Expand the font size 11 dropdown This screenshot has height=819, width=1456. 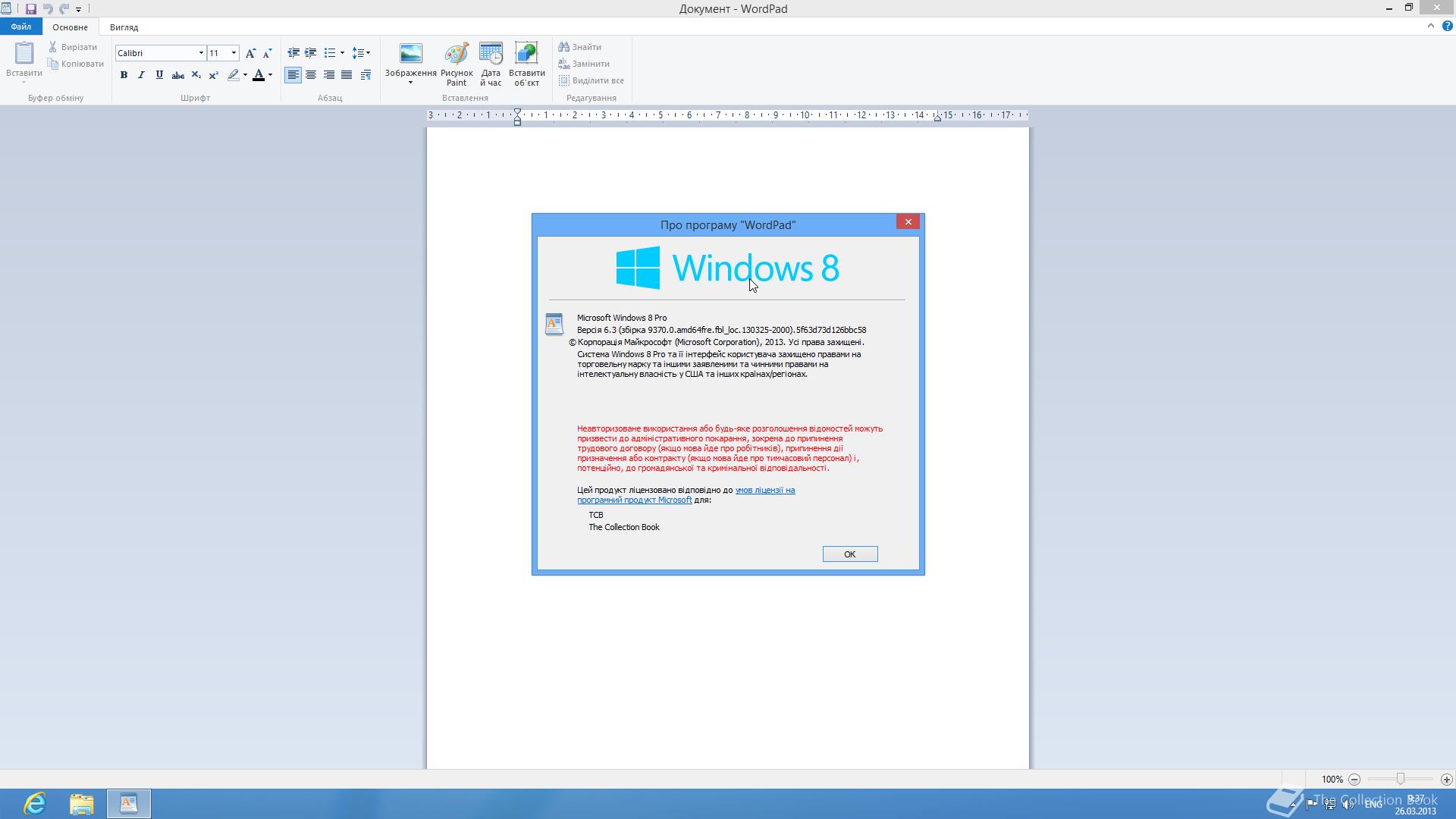pos(234,53)
